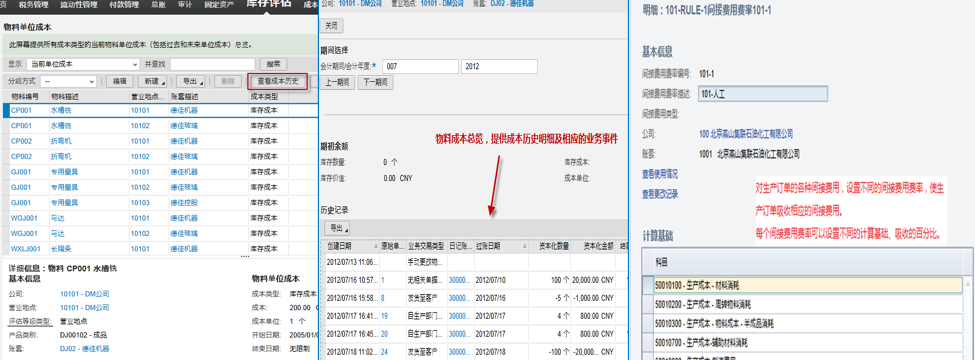This screenshot has width=975, height=360.
Task: Open 水槽铣 link in the 10102 row
Action: pyautogui.click(x=60, y=126)
